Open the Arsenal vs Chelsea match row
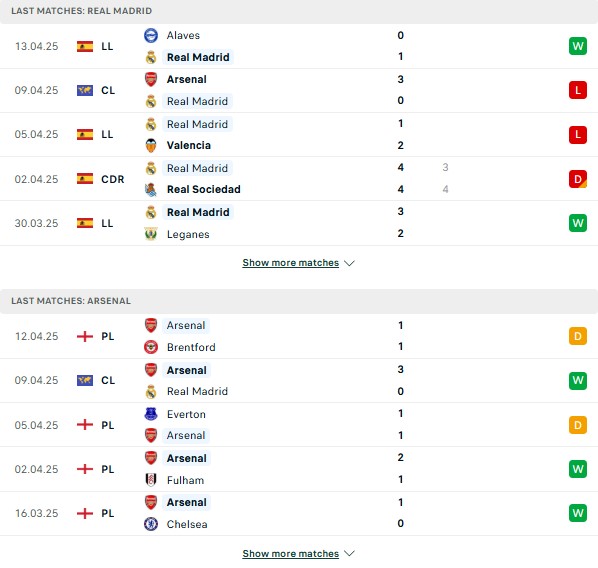 click(x=299, y=513)
